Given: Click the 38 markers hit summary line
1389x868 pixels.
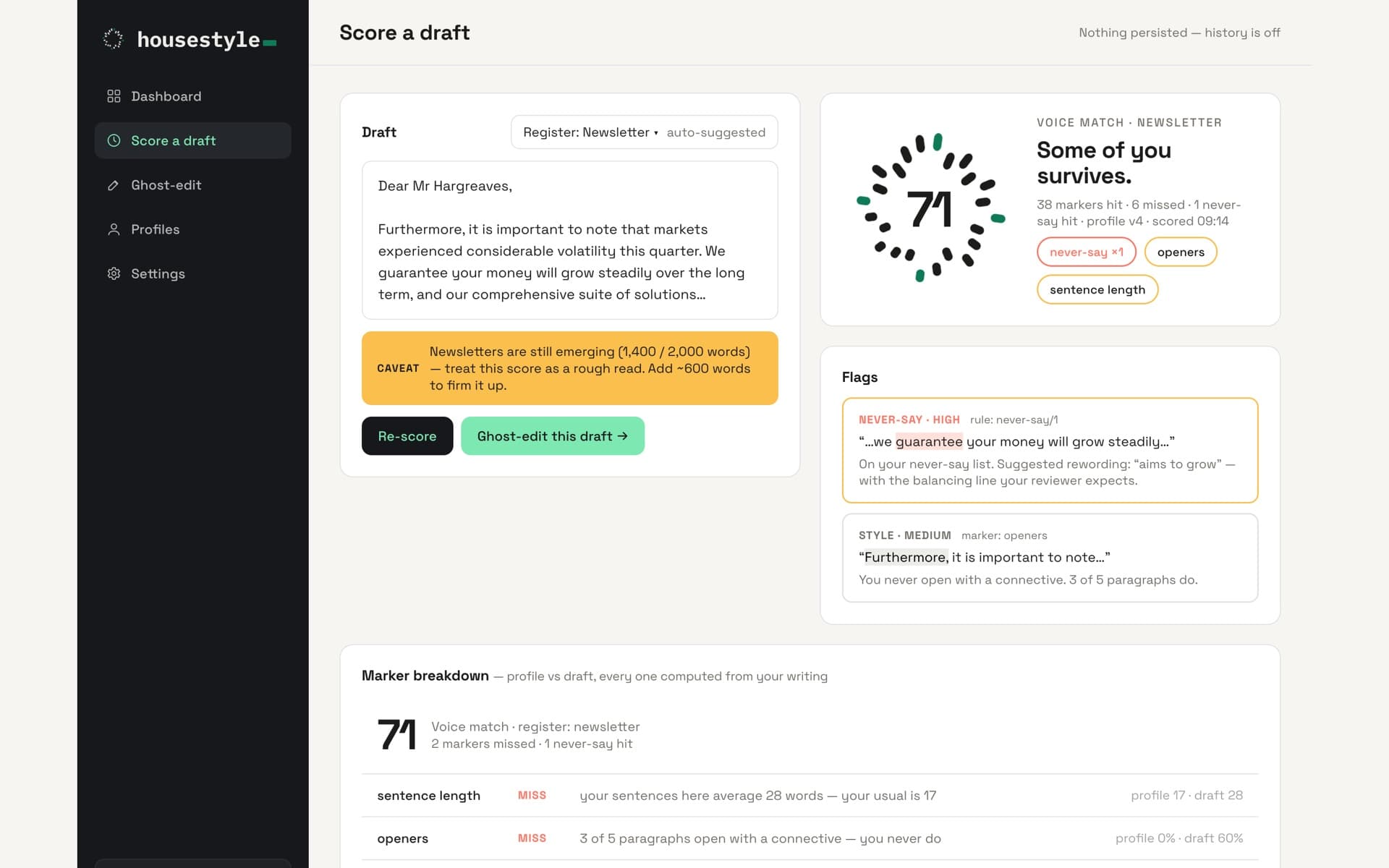Looking at the screenshot, I should [x=1139, y=213].
